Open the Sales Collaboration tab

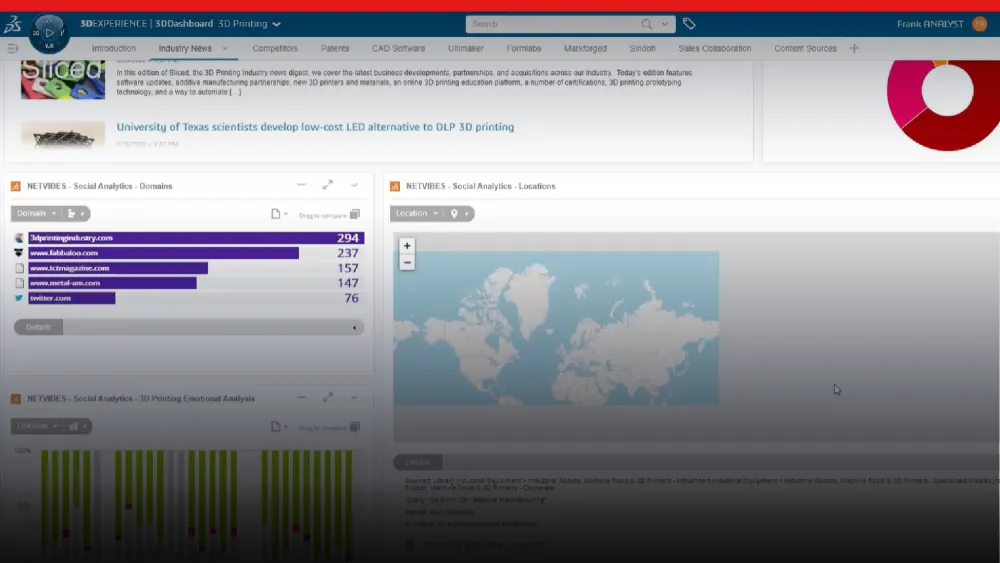click(x=715, y=48)
